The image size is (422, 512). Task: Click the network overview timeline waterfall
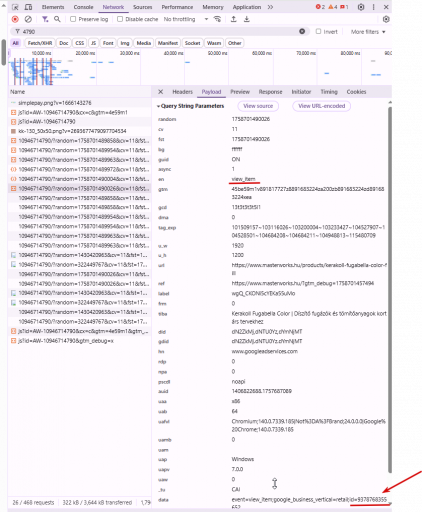click(x=200, y=67)
